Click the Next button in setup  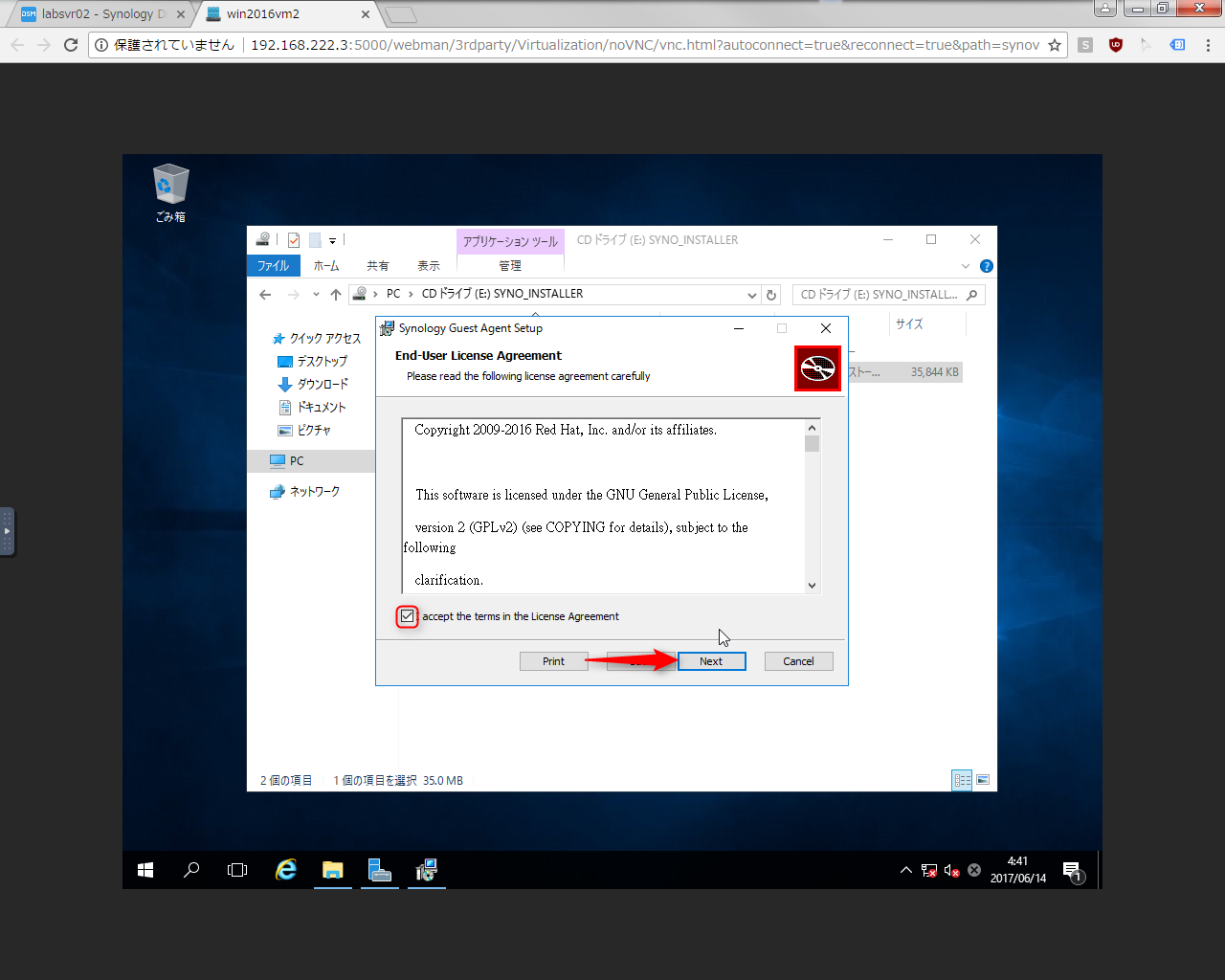pos(711,661)
